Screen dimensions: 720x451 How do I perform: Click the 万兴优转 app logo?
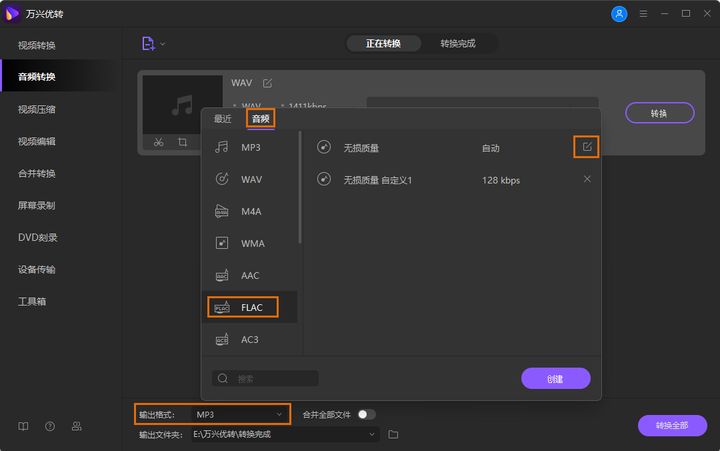(11, 14)
